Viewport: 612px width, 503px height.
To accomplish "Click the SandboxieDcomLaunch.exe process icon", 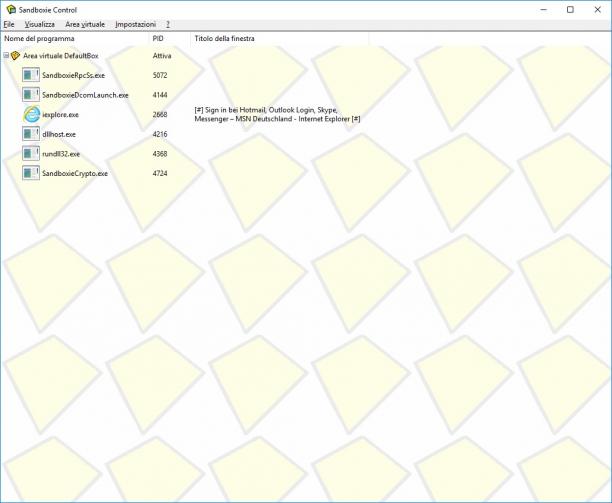I will click(x=31, y=94).
